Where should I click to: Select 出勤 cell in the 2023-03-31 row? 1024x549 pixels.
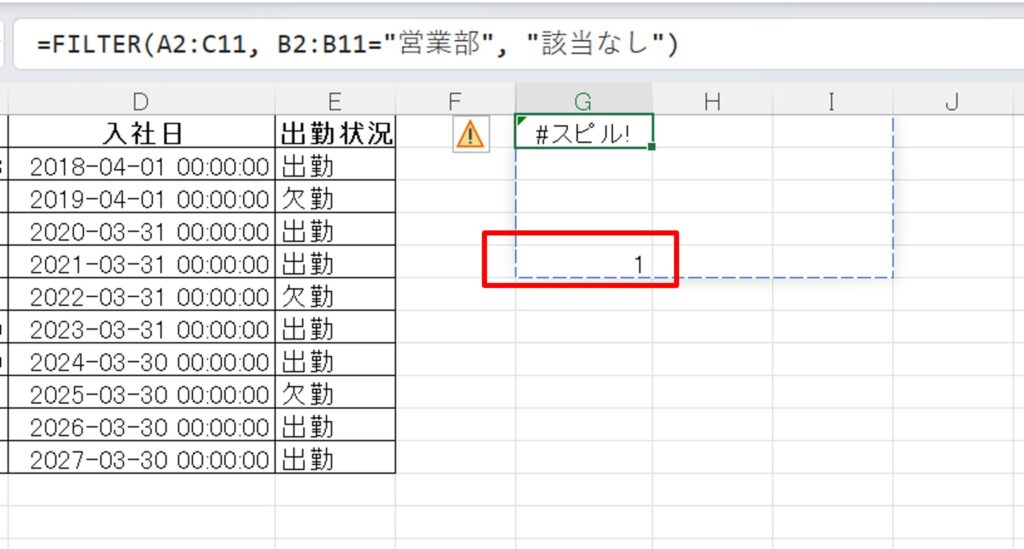click(x=335, y=328)
